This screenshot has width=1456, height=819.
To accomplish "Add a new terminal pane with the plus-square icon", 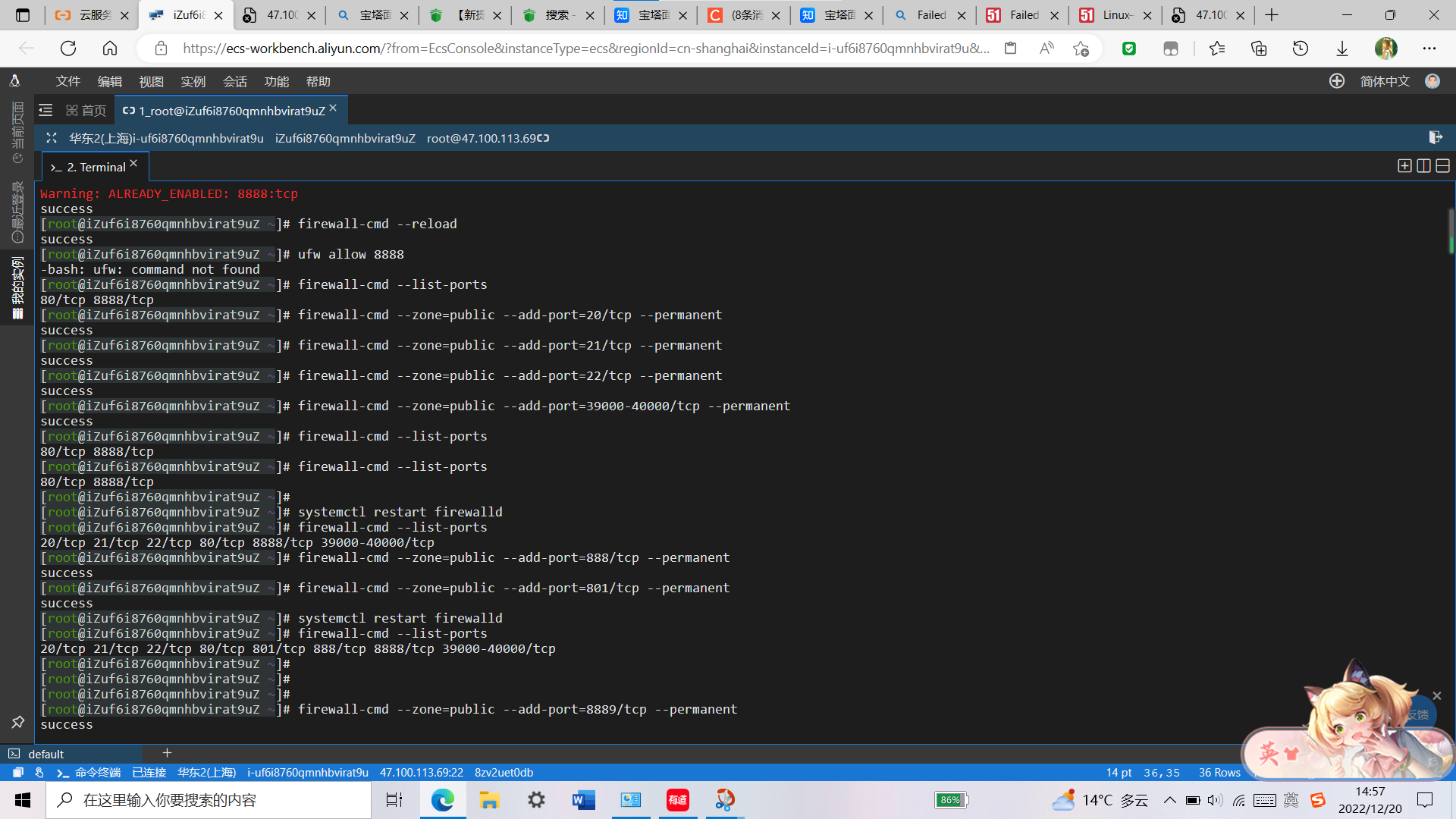I will pyautogui.click(x=1404, y=166).
